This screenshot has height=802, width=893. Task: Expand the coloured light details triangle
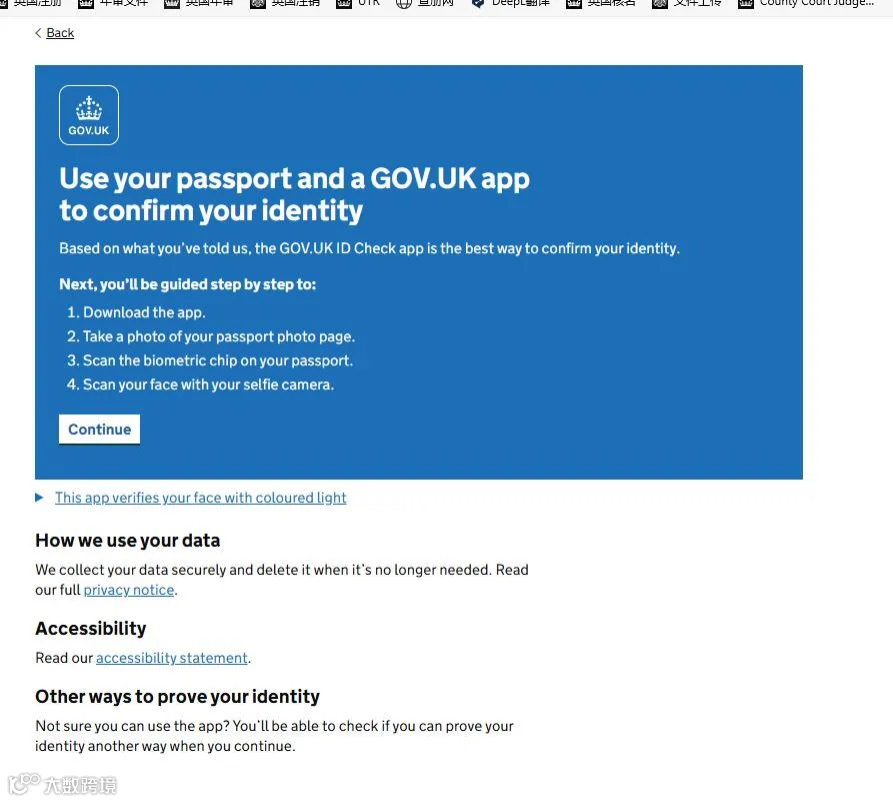(39, 498)
